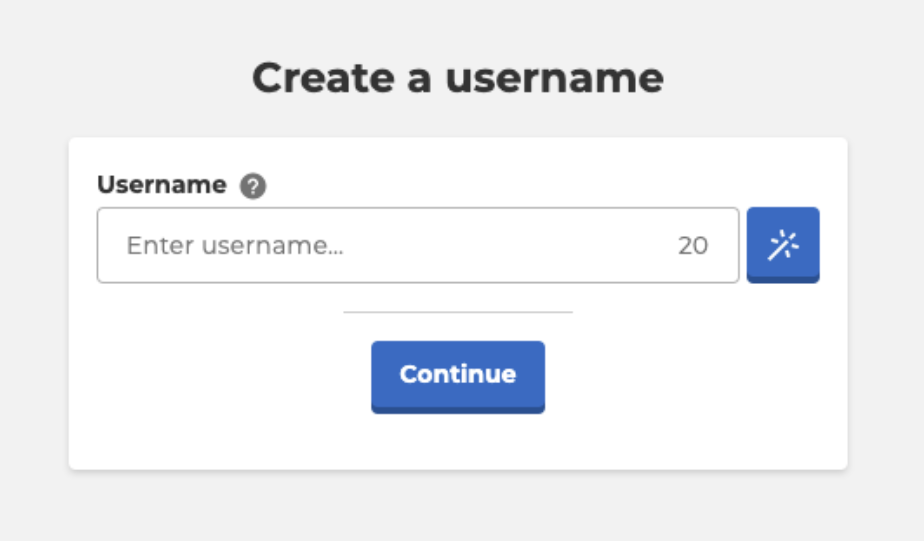This screenshot has height=542, width=924.
Task: Click the 20 character counter
Action: (x=693, y=246)
